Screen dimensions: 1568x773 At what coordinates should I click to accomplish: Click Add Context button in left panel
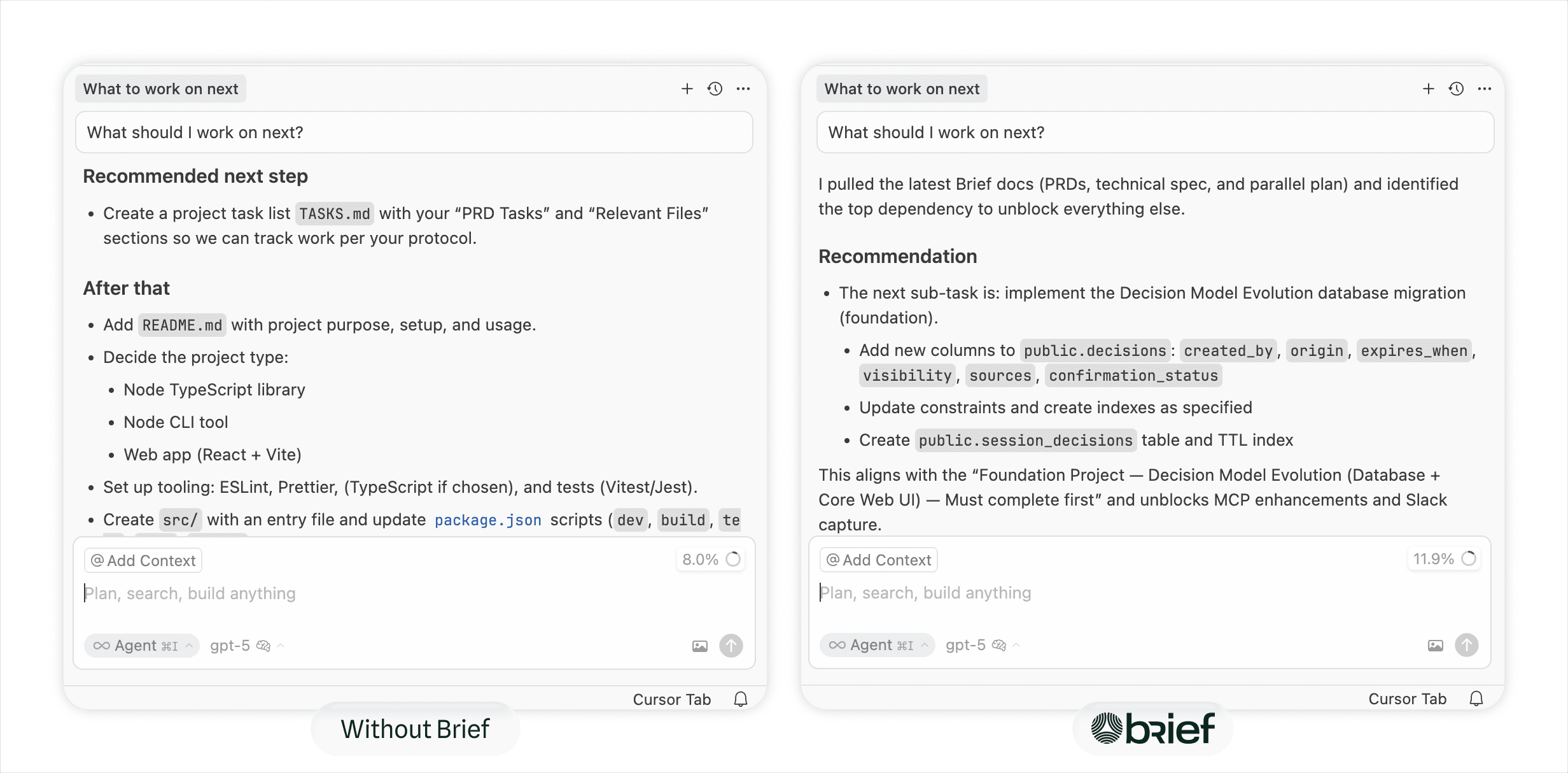(x=143, y=560)
